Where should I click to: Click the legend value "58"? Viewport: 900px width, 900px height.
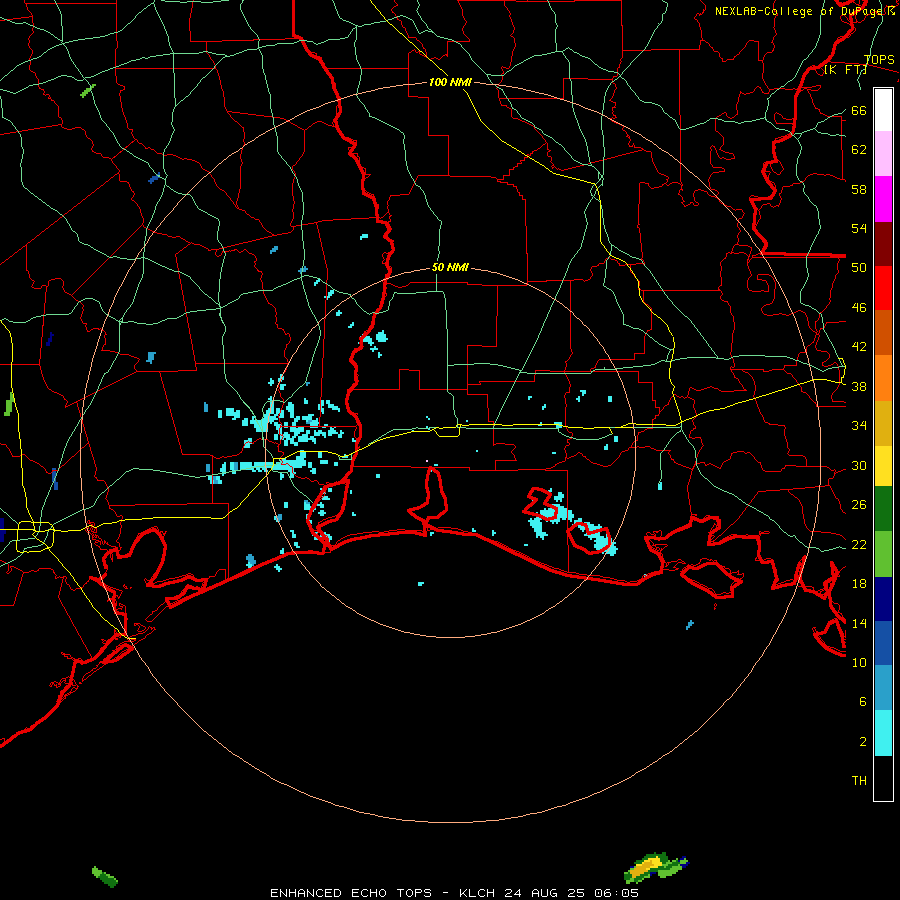tap(859, 189)
